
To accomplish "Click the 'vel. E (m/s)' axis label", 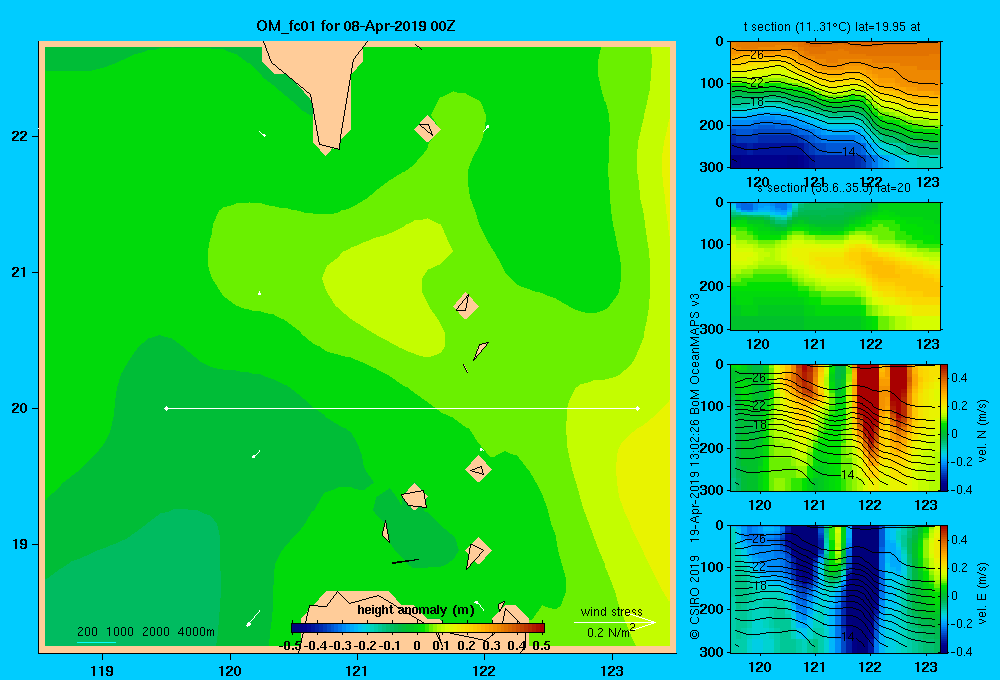I will [x=982, y=592].
